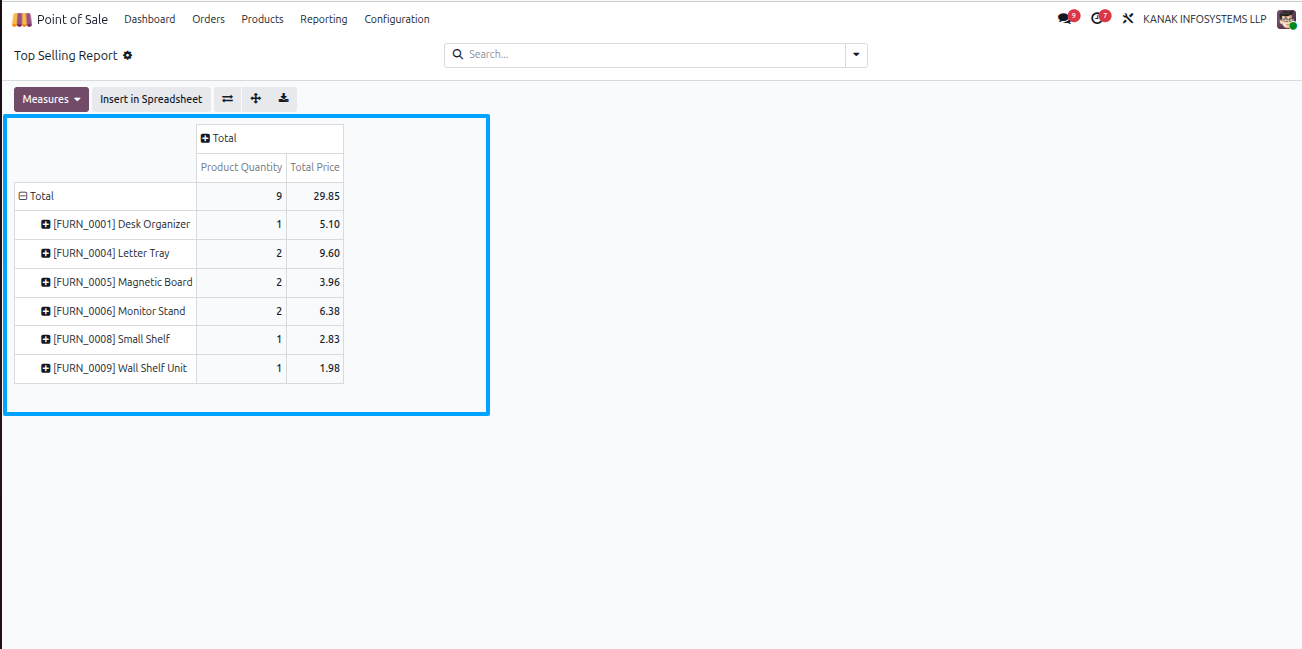Open the Configuration menu
This screenshot has height=649, width=1302.
[397, 19]
